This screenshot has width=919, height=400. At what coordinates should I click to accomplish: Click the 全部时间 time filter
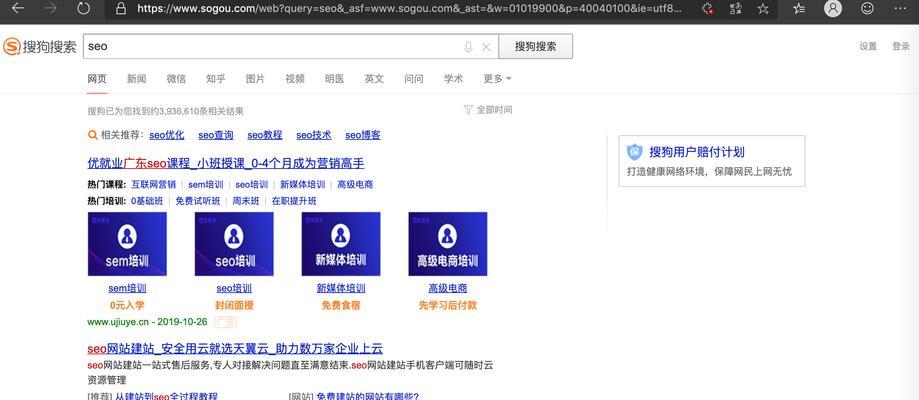488,110
